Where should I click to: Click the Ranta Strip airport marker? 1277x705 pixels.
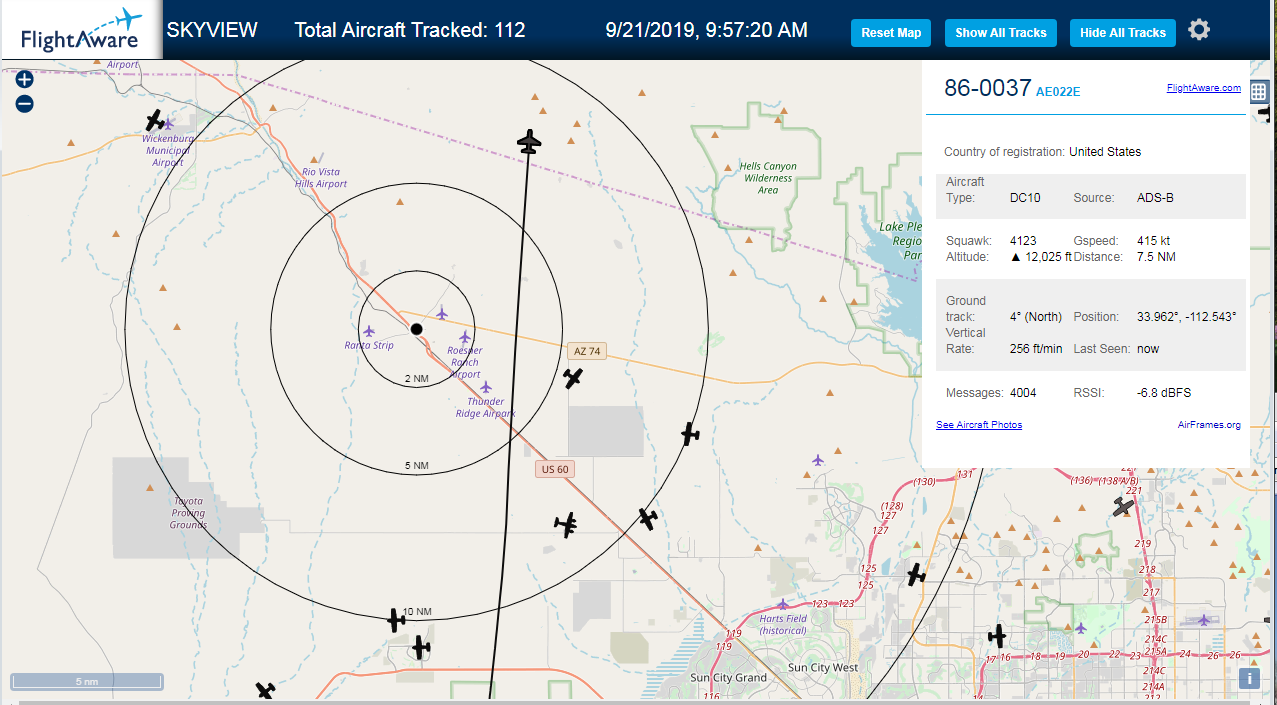(369, 331)
